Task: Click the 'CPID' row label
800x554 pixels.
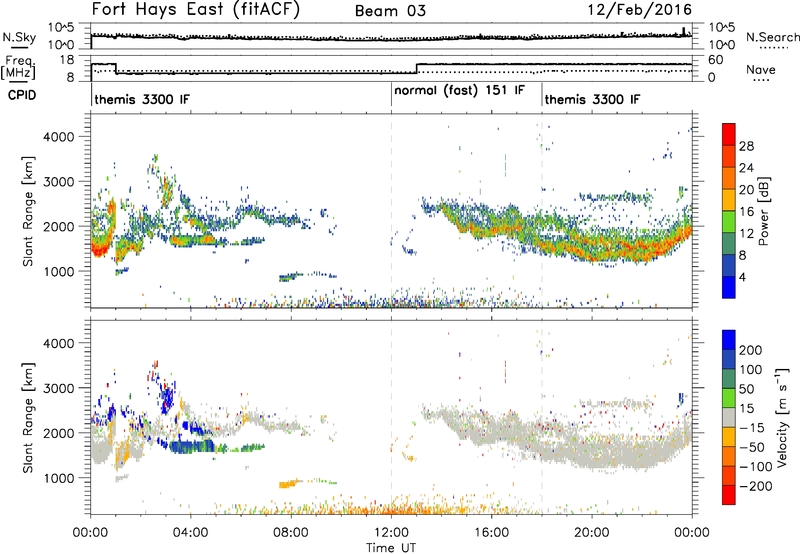Action: coord(22,95)
